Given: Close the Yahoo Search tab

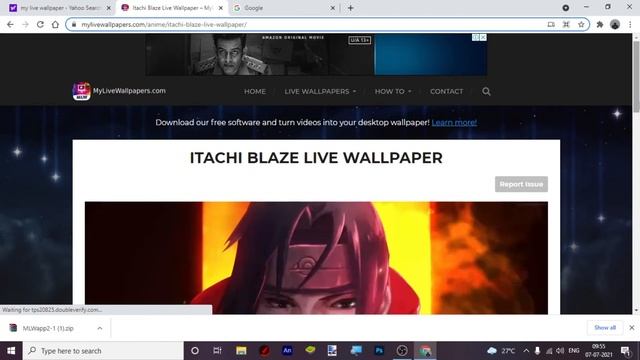Looking at the screenshot, I should click(x=109, y=8).
